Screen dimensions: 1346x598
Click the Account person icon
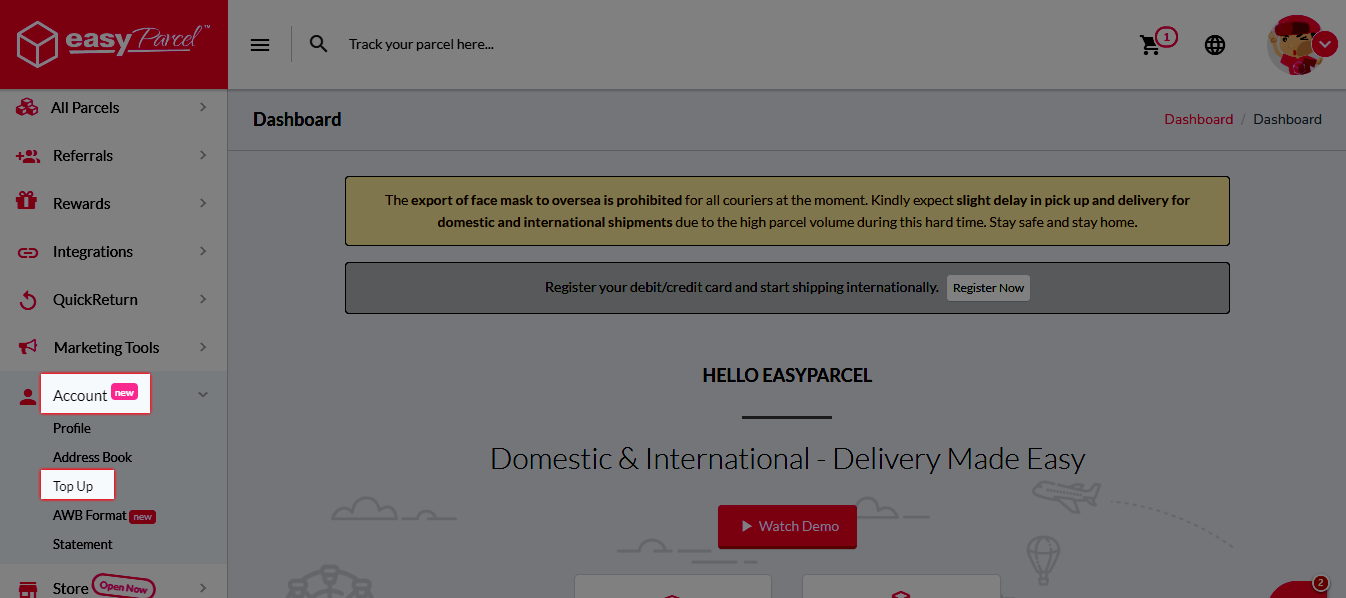[27, 396]
